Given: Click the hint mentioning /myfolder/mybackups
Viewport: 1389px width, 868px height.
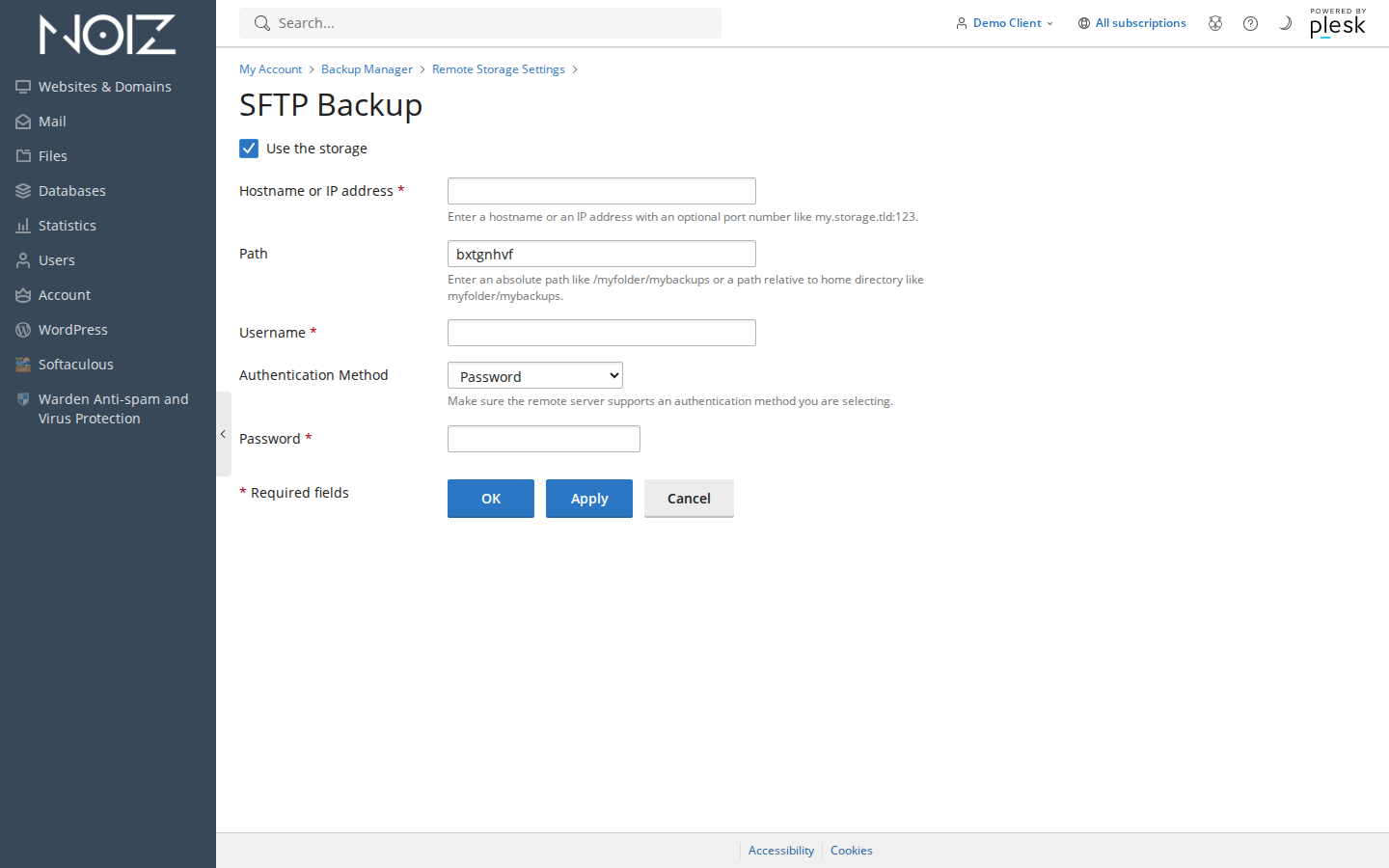Looking at the screenshot, I should pos(686,287).
